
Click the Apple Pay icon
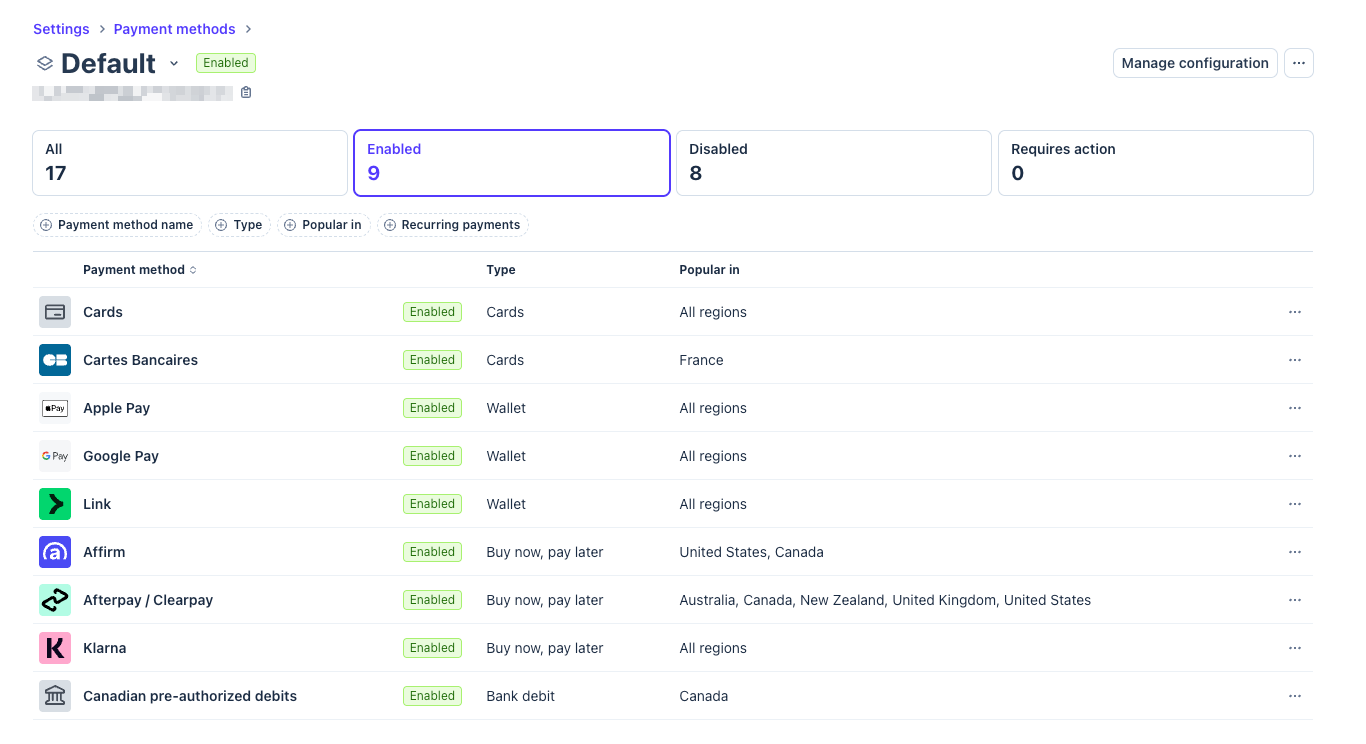click(x=55, y=408)
